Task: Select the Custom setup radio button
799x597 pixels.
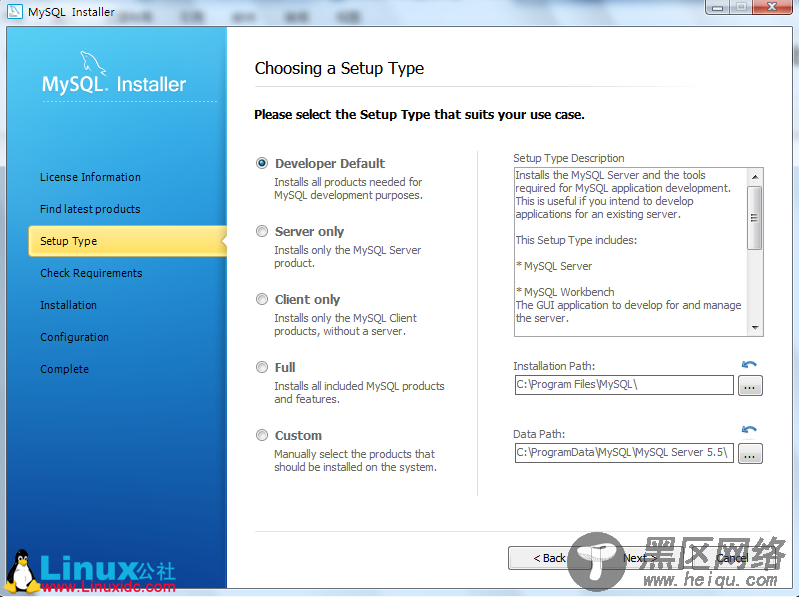Action: (262, 435)
